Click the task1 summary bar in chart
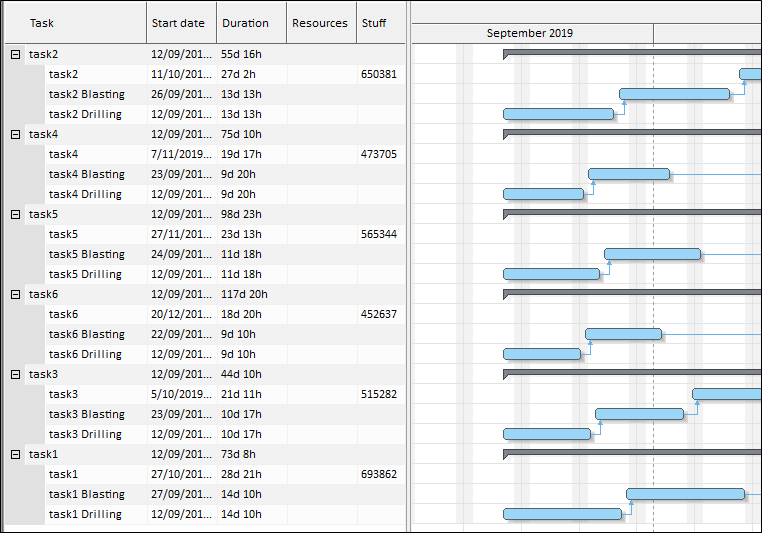The image size is (762, 533). click(632, 452)
